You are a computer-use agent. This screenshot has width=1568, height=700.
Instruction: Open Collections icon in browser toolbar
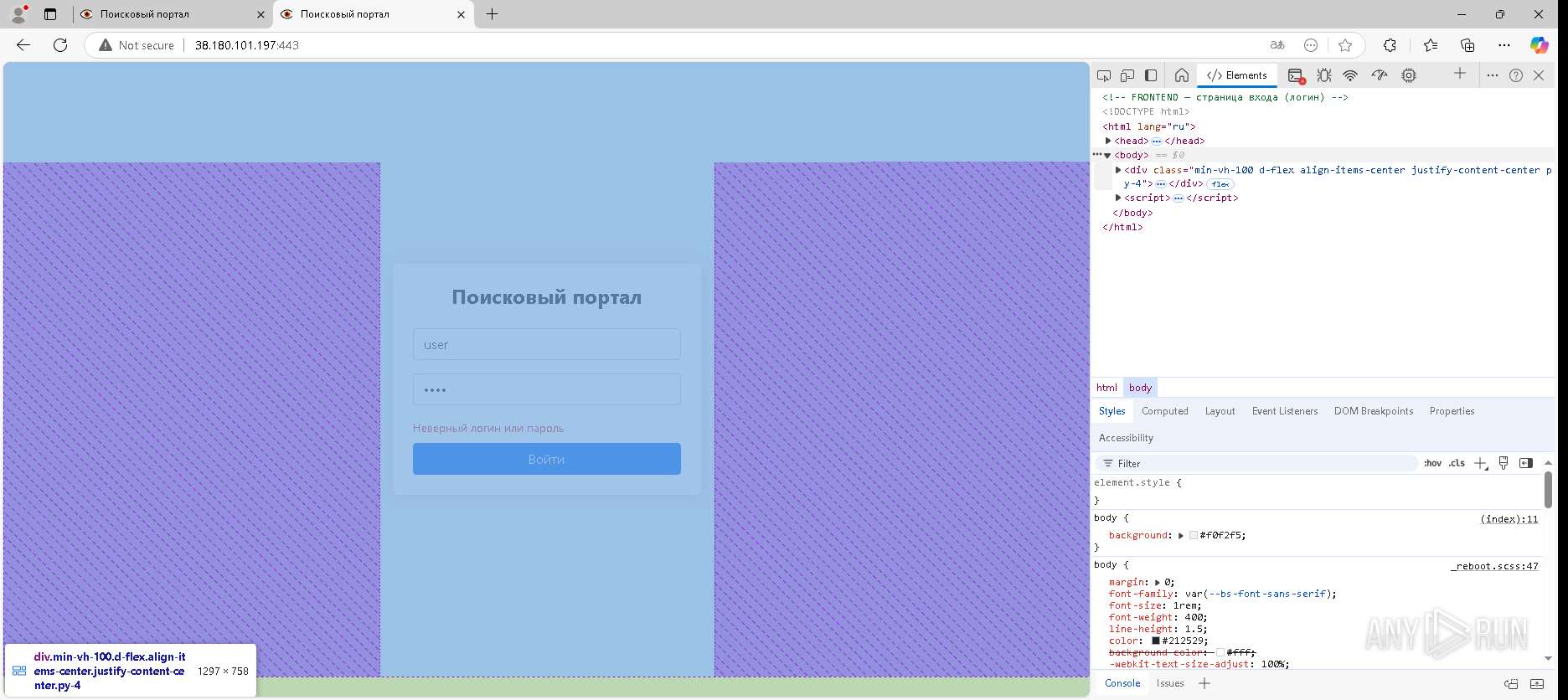point(1467,45)
